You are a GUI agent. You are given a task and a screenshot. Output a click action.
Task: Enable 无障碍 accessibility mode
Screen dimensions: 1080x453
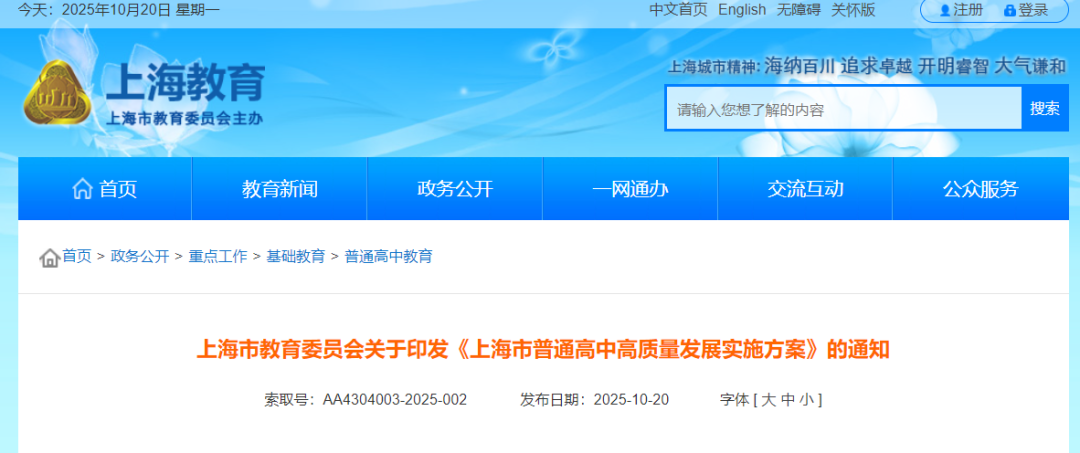pos(799,10)
